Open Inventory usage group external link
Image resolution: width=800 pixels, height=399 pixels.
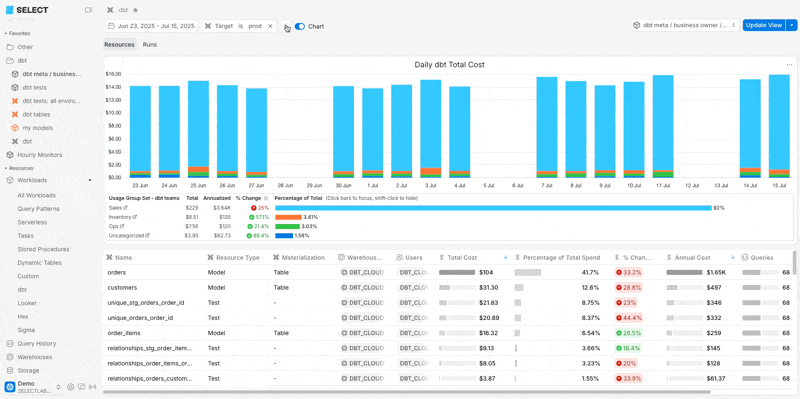135,217
